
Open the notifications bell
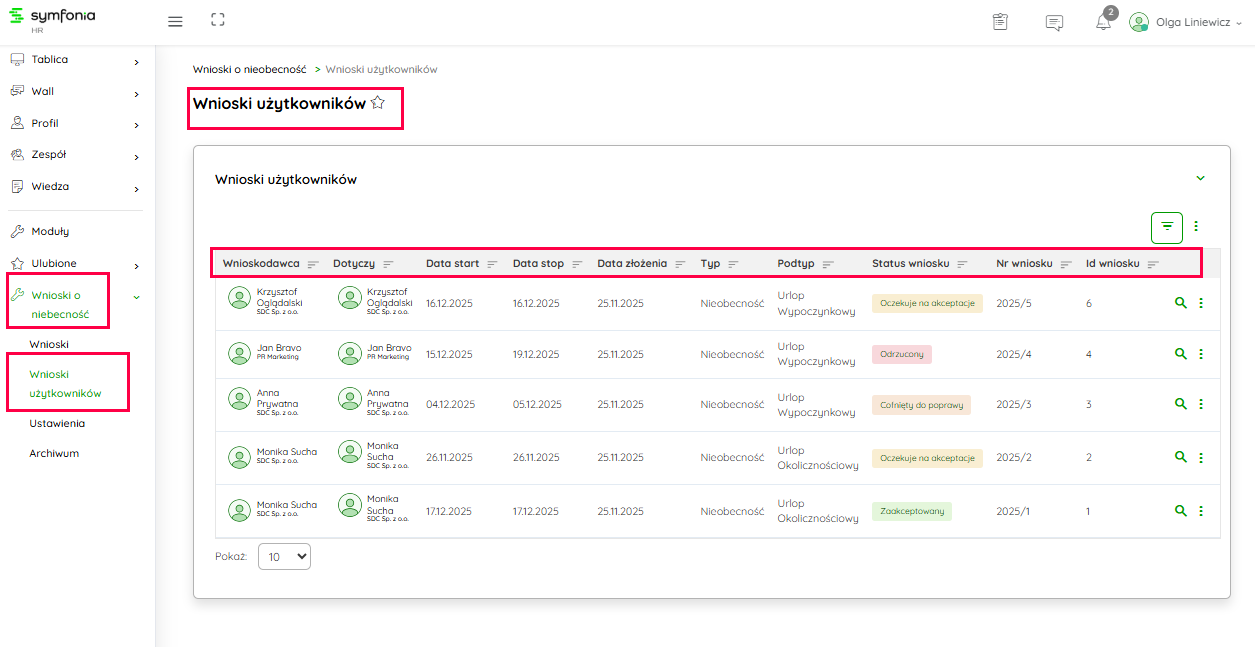[1103, 22]
